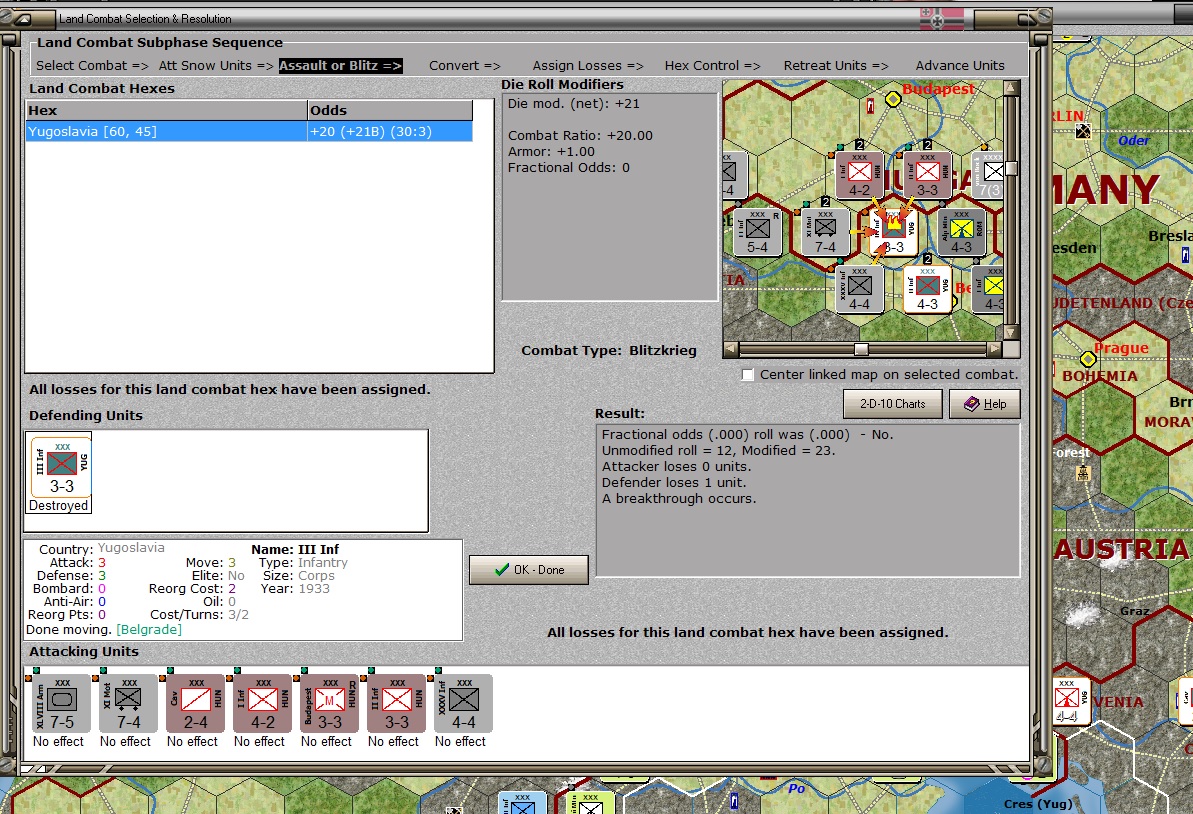Click 'A breakthrough occurs.' result line
This screenshot has width=1193, height=814.
click(x=679, y=498)
